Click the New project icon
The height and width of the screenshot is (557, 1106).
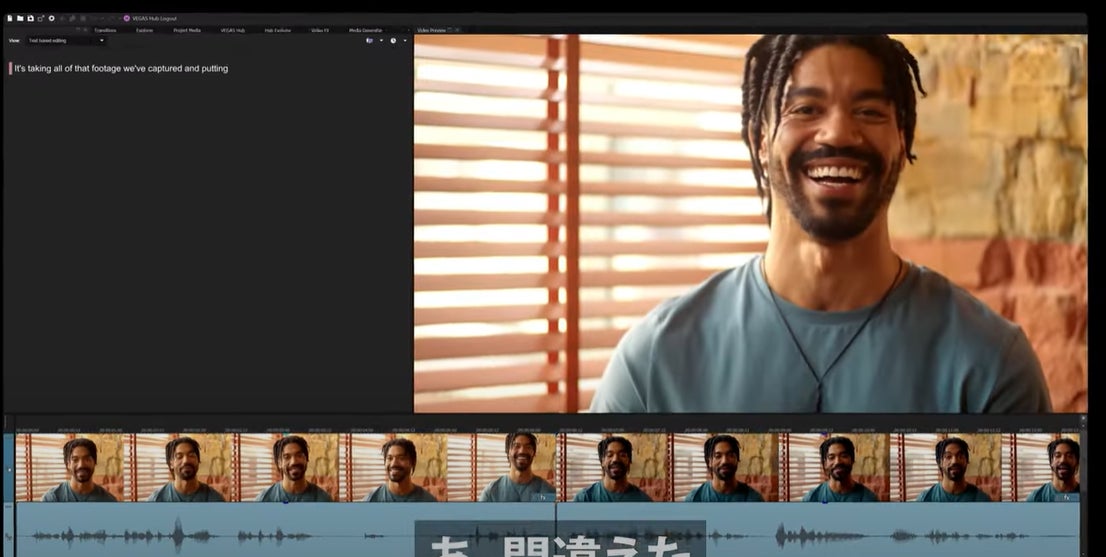coord(9,18)
